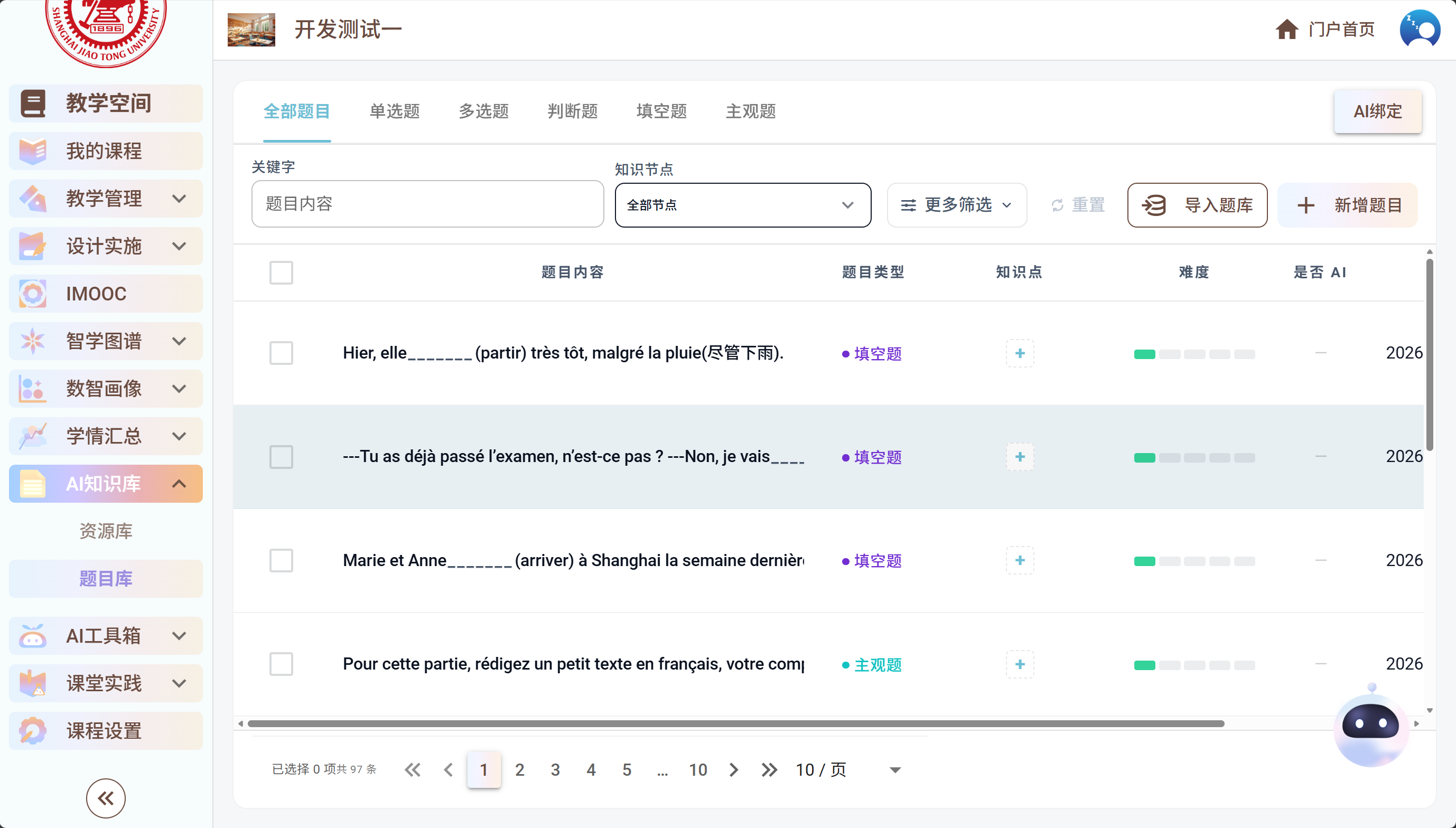
Task: Switch to the 全部题目 tab
Action: (297, 111)
